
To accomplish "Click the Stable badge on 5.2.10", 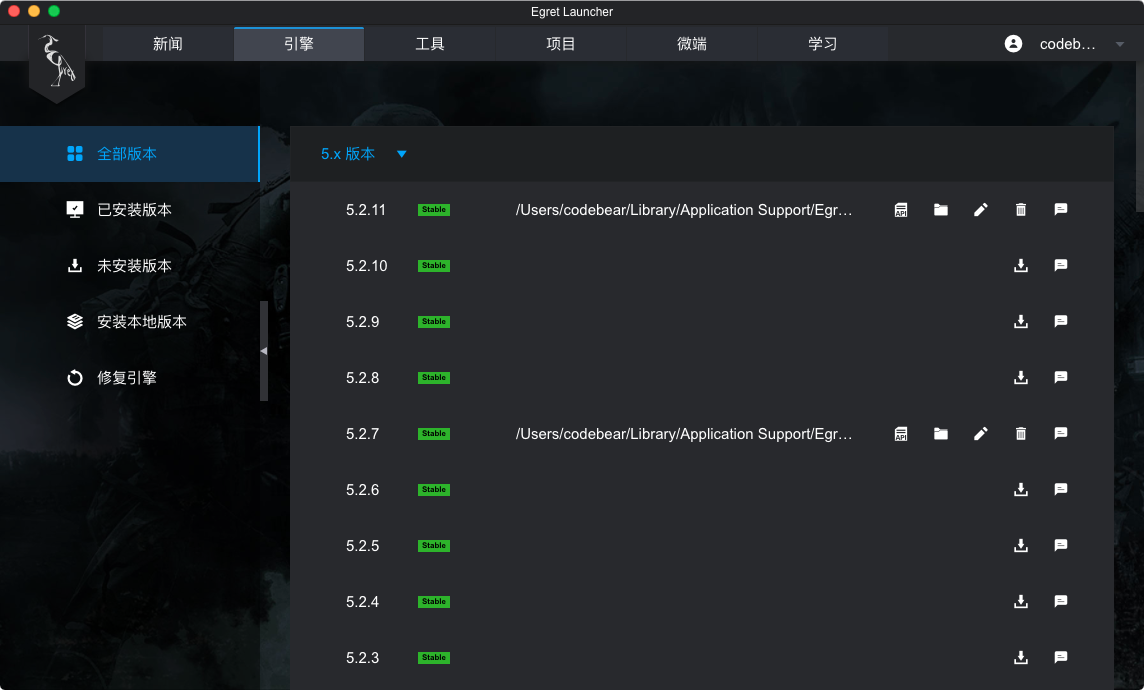I will [x=434, y=265].
